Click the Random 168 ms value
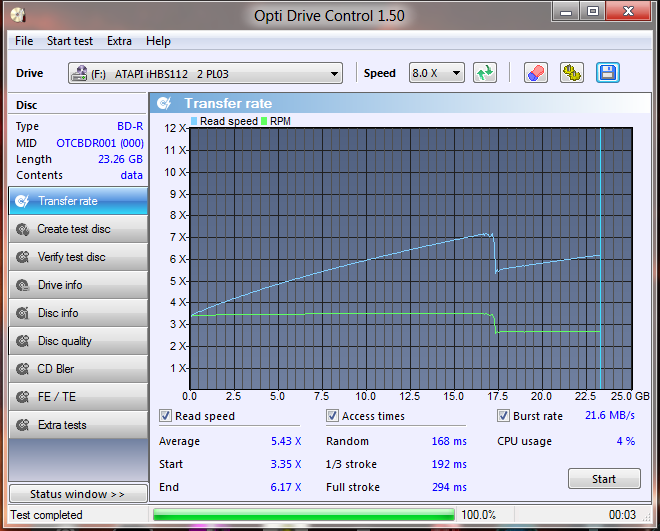 [449, 441]
